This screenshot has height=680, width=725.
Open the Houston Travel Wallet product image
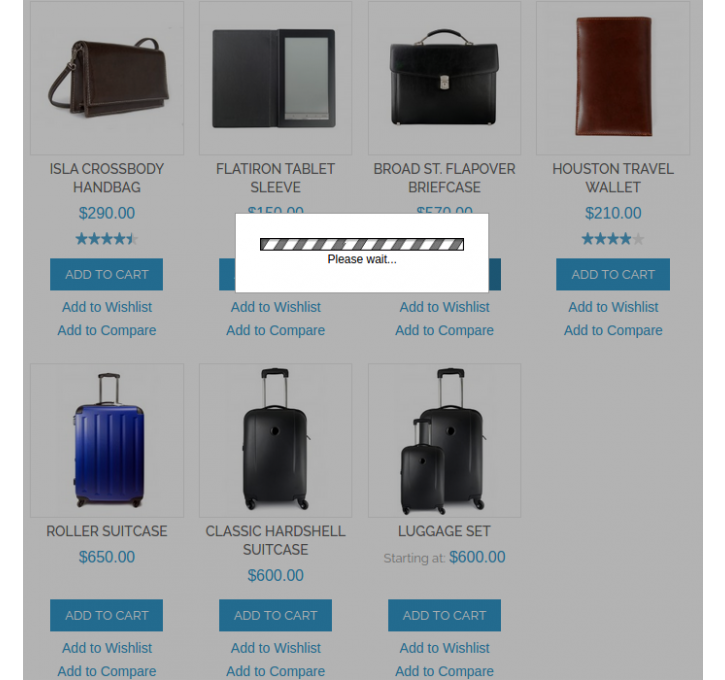coord(613,78)
